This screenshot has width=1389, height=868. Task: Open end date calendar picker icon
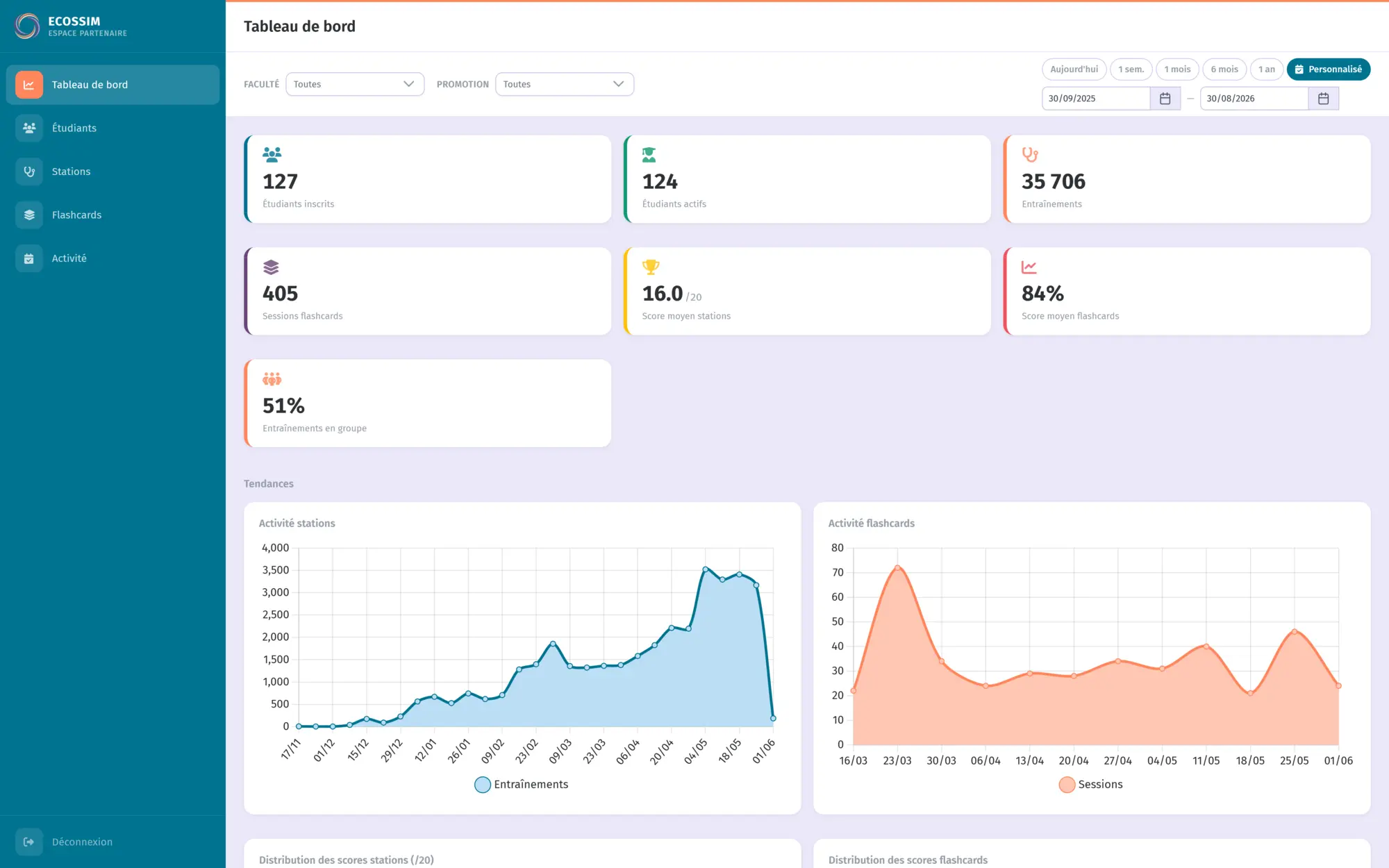1324,99
